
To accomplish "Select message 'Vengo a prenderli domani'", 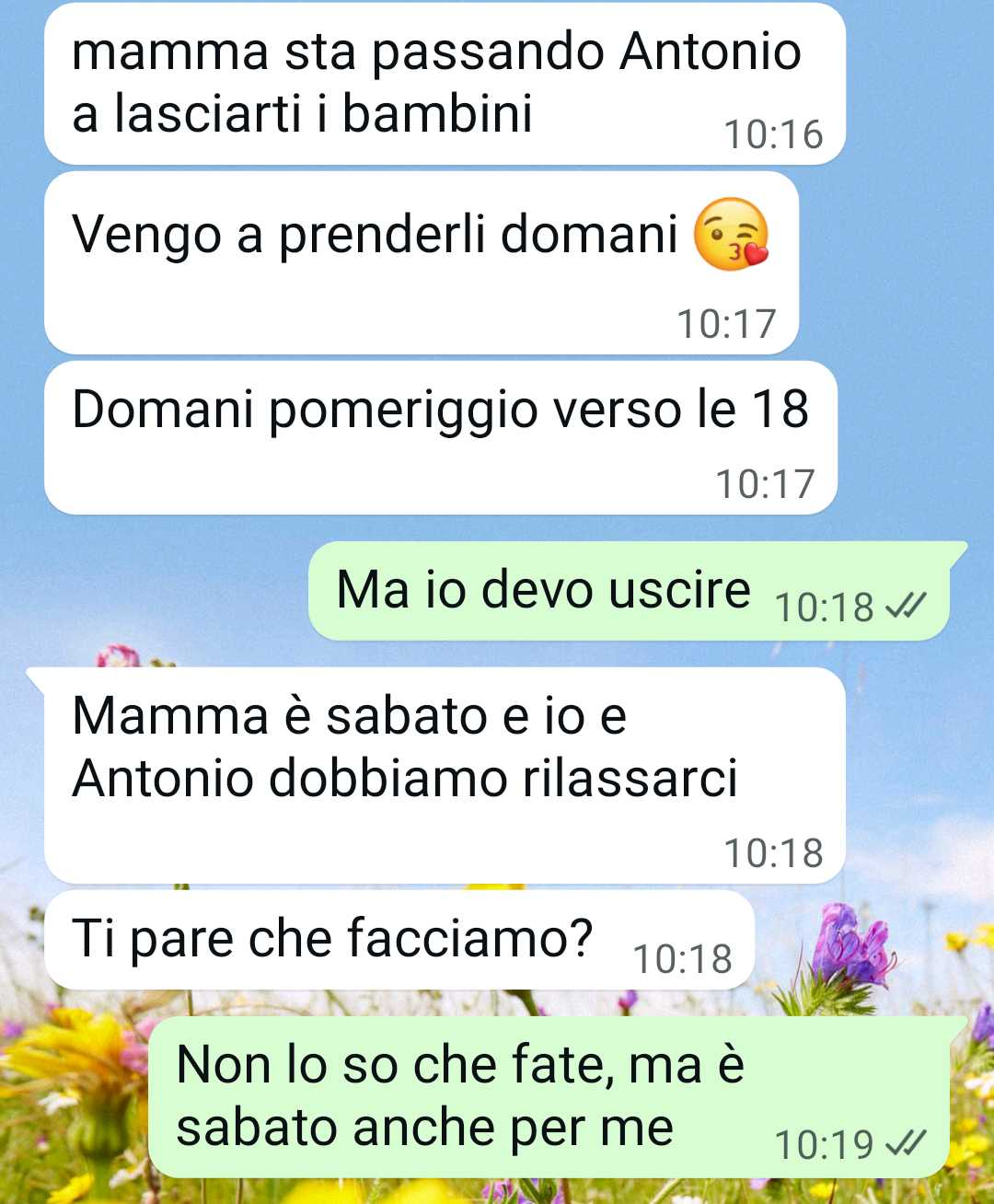I will [x=422, y=263].
